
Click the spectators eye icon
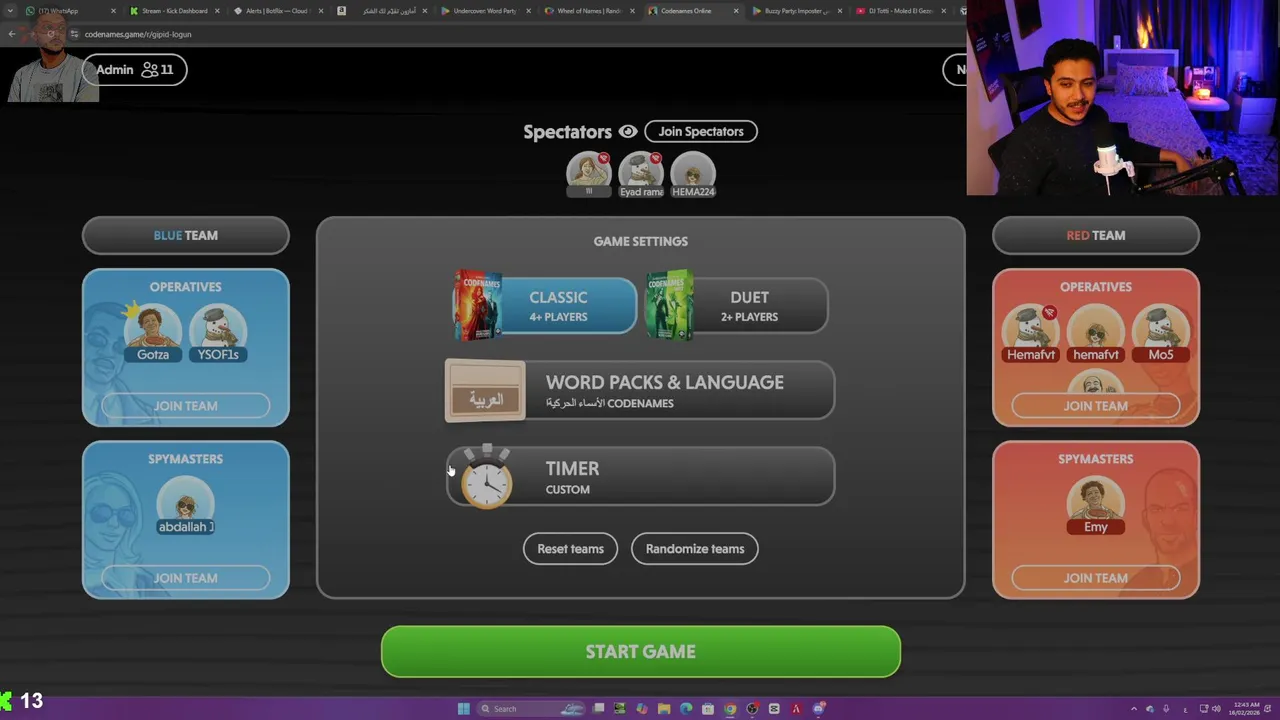pyautogui.click(x=628, y=131)
